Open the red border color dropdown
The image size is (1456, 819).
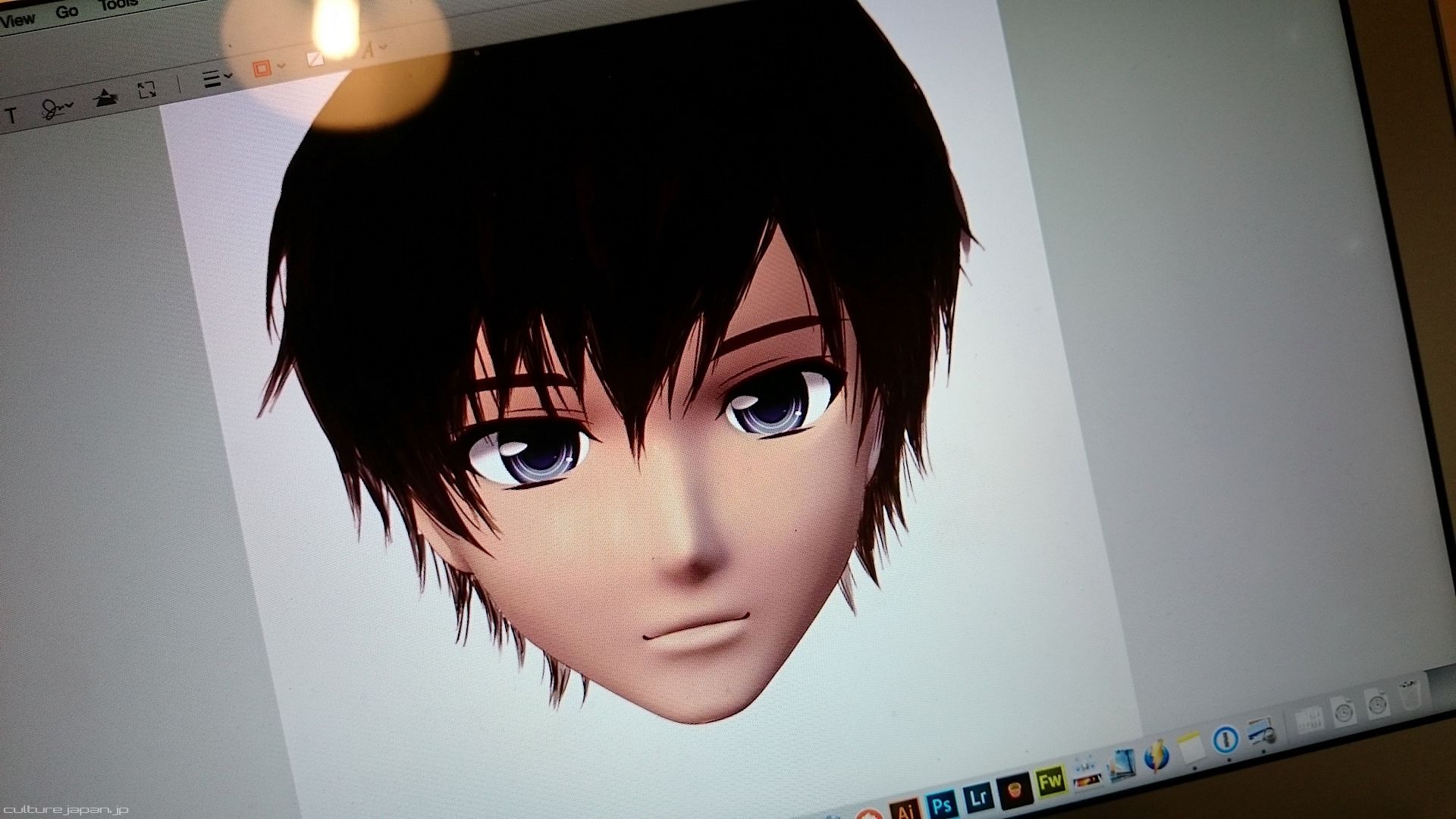(x=267, y=68)
